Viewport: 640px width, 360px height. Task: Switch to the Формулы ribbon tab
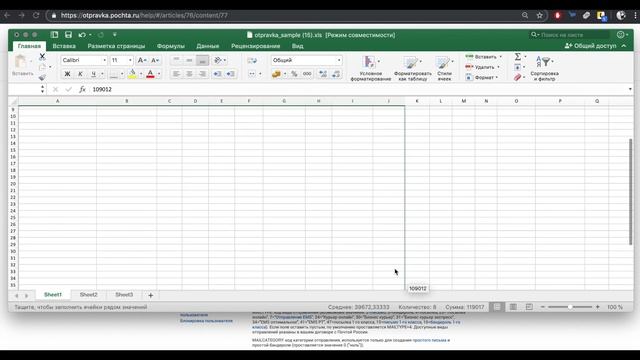click(171, 46)
